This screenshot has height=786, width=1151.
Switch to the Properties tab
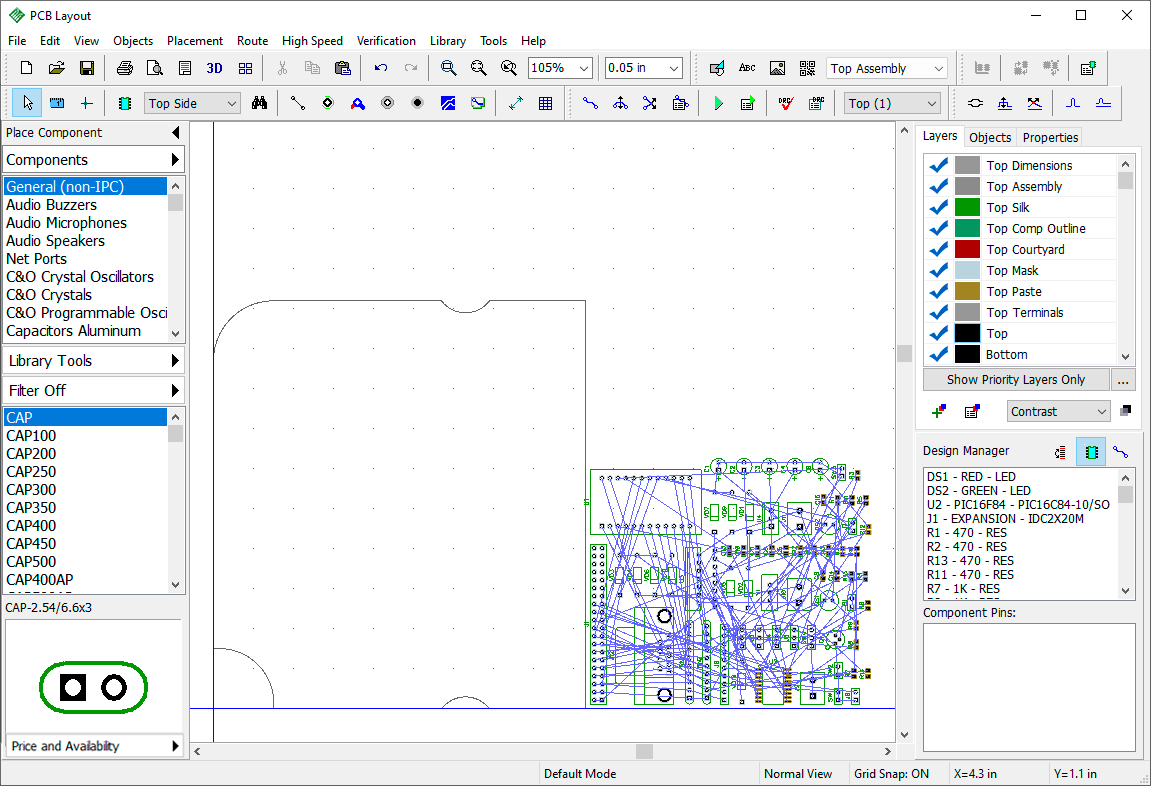(x=1050, y=137)
